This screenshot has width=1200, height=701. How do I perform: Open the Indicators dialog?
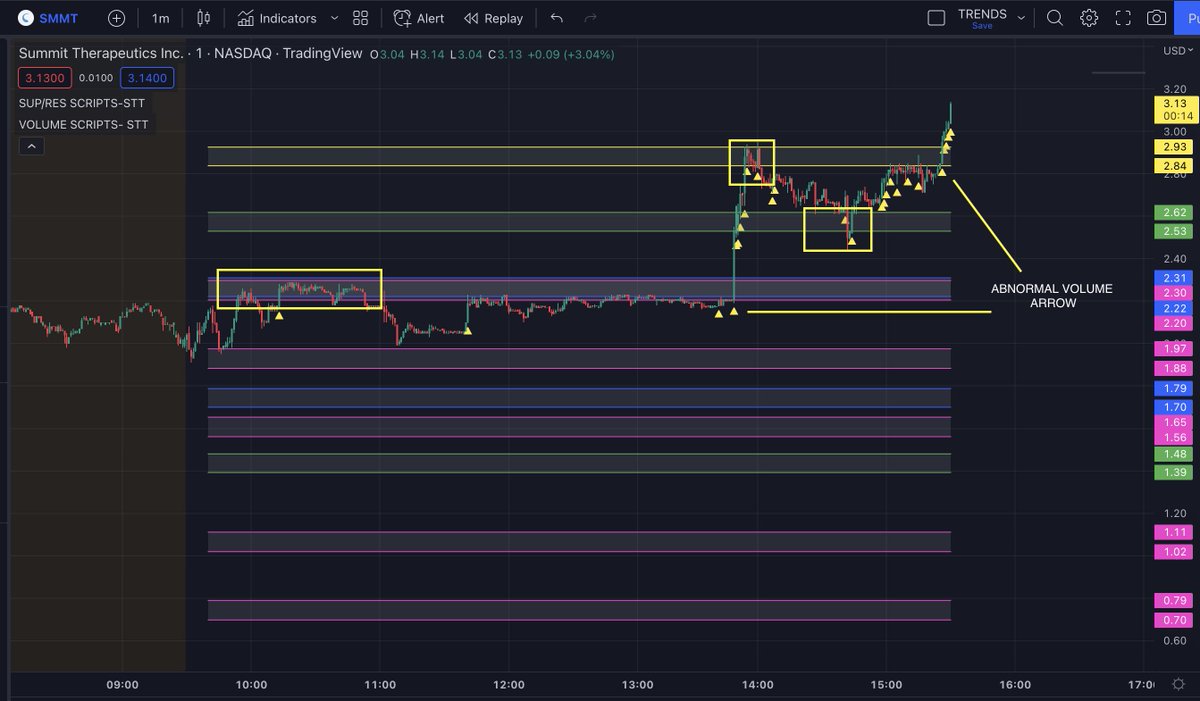(277, 18)
